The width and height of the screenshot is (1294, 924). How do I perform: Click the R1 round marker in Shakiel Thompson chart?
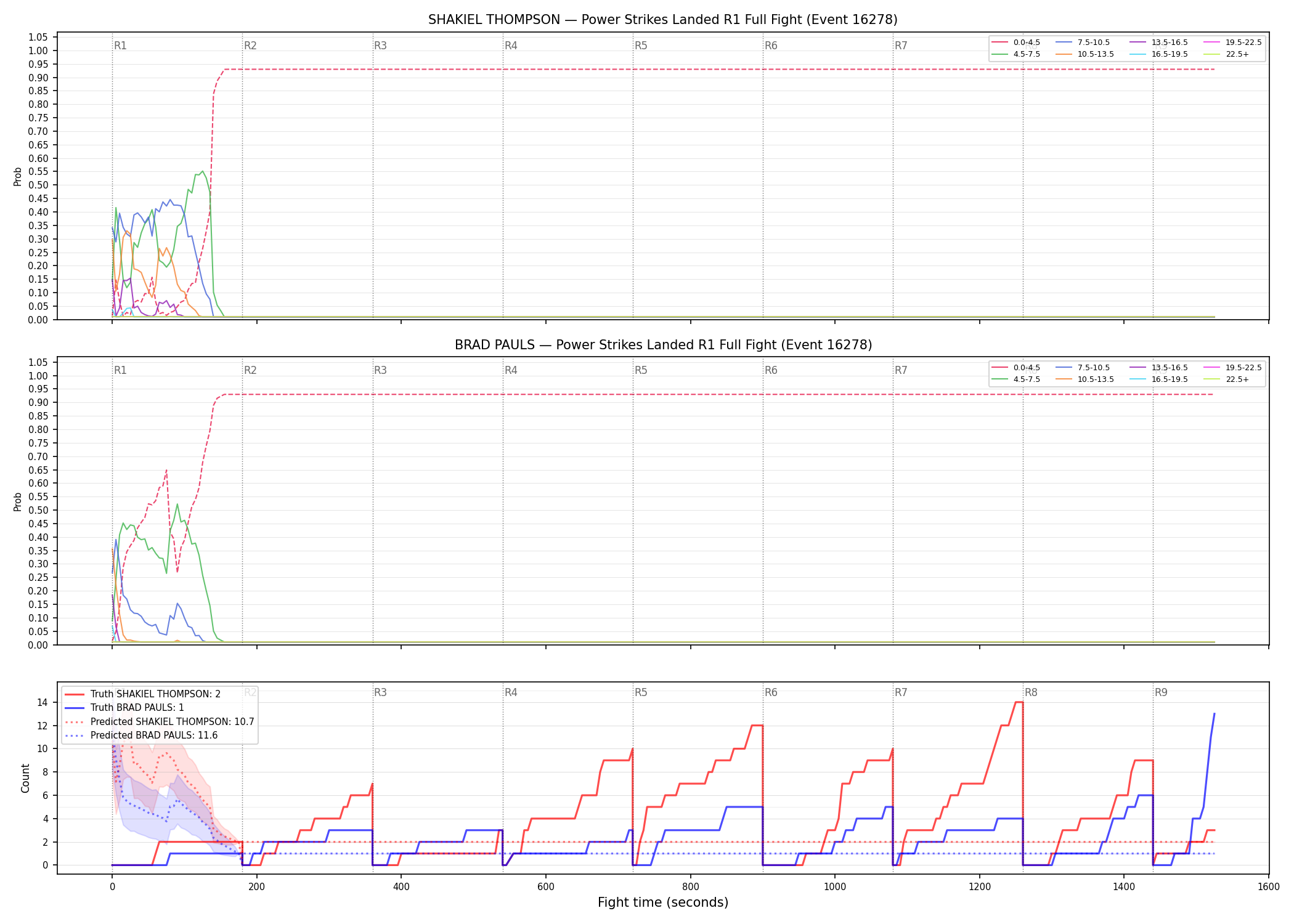pyautogui.click(x=120, y=46)
